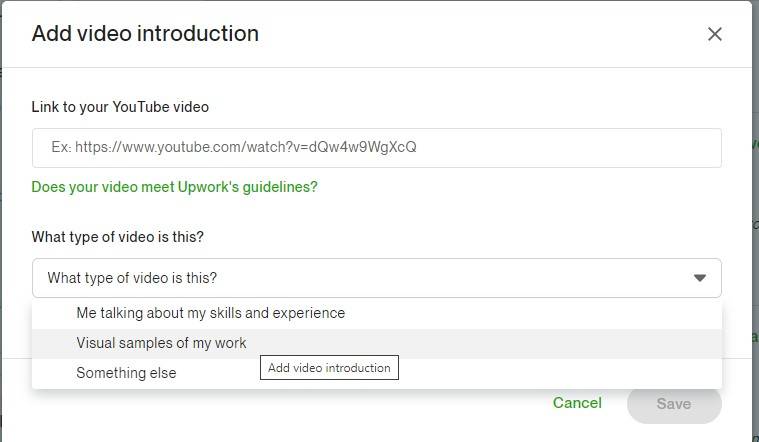Close the Add video introduction dialog
Screen dimensions: 759x442
click(714, 34)
